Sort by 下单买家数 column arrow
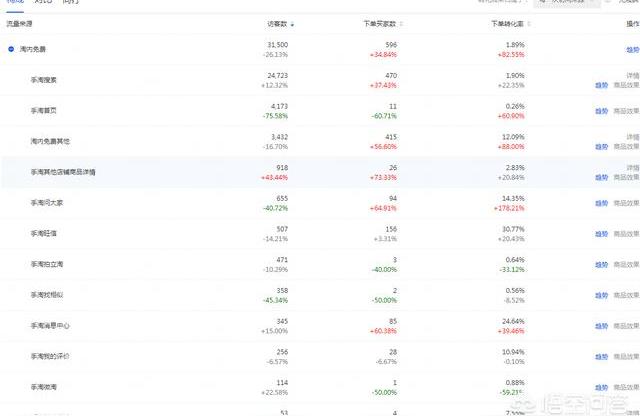The height and width of the screenshot is (416, 640). pyautogui.click(x=401, y=24)
